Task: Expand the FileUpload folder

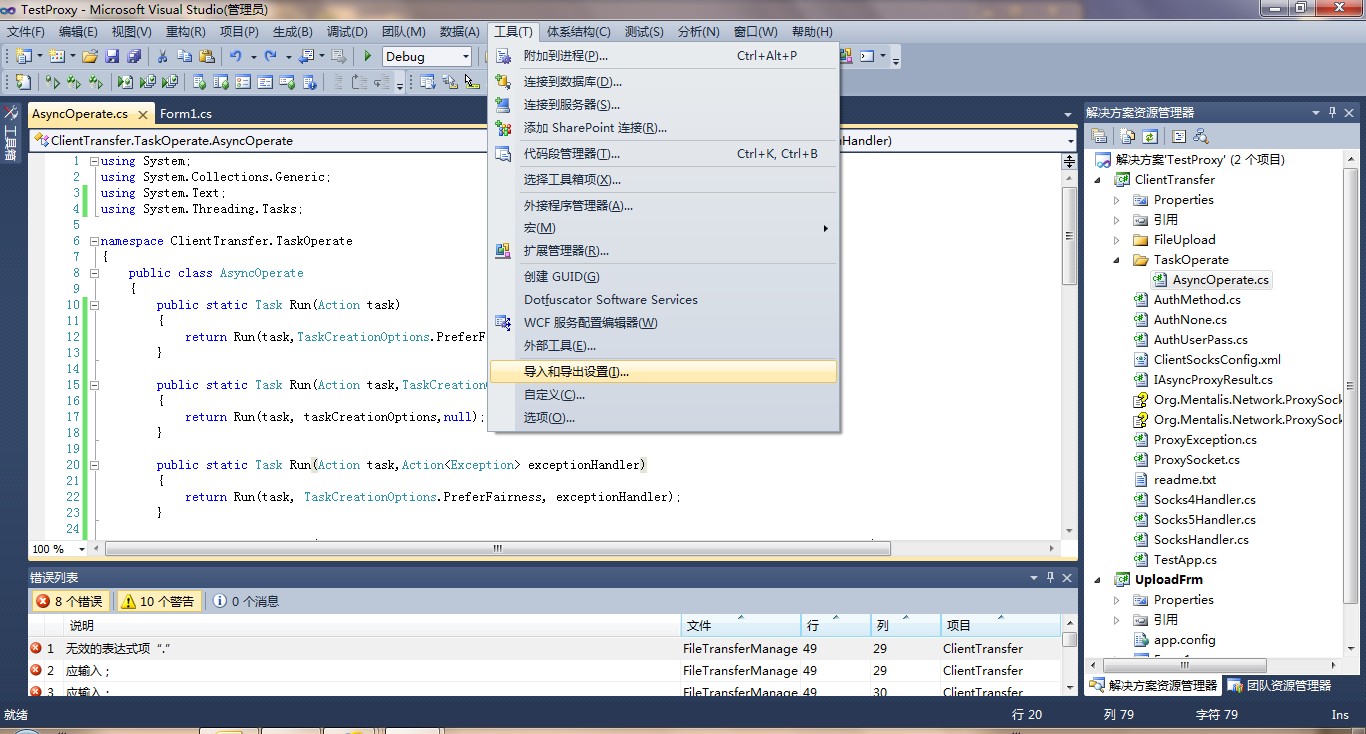Action: 1117,240
